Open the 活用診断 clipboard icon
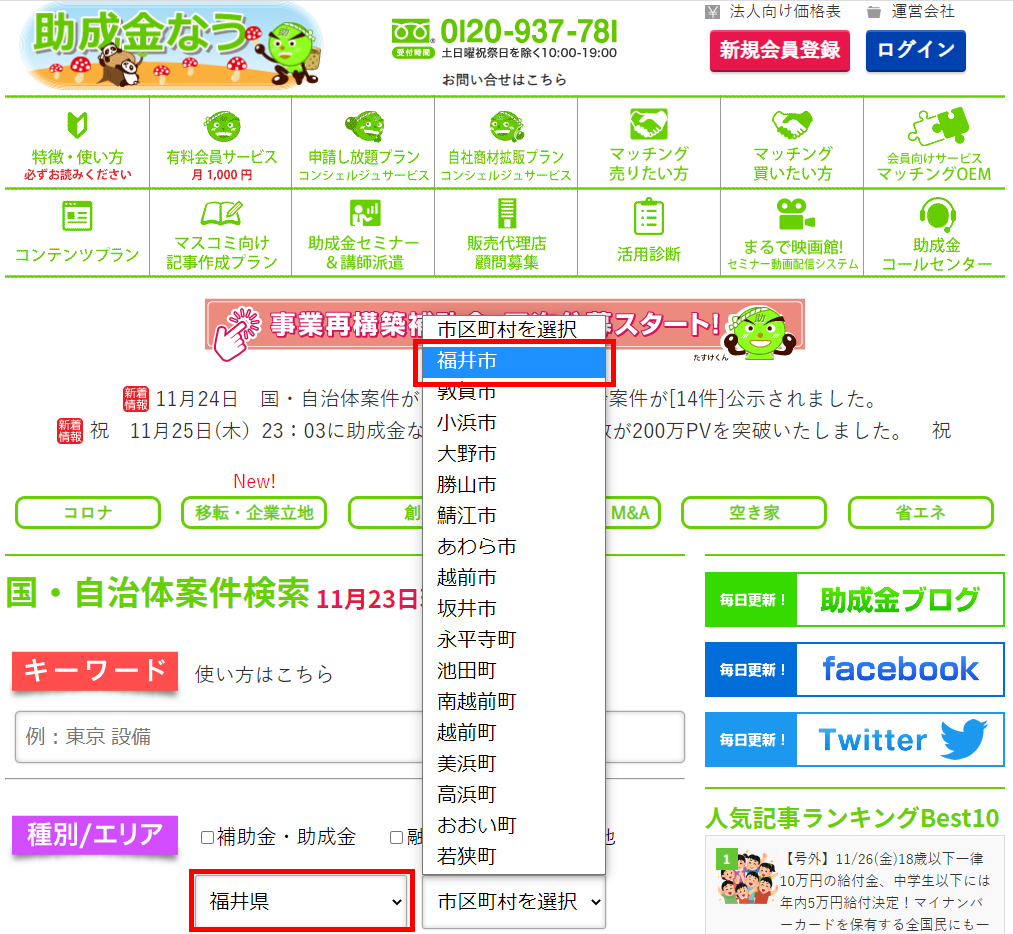The width and height of the screenshot is (1013, 934). (648, 217)
